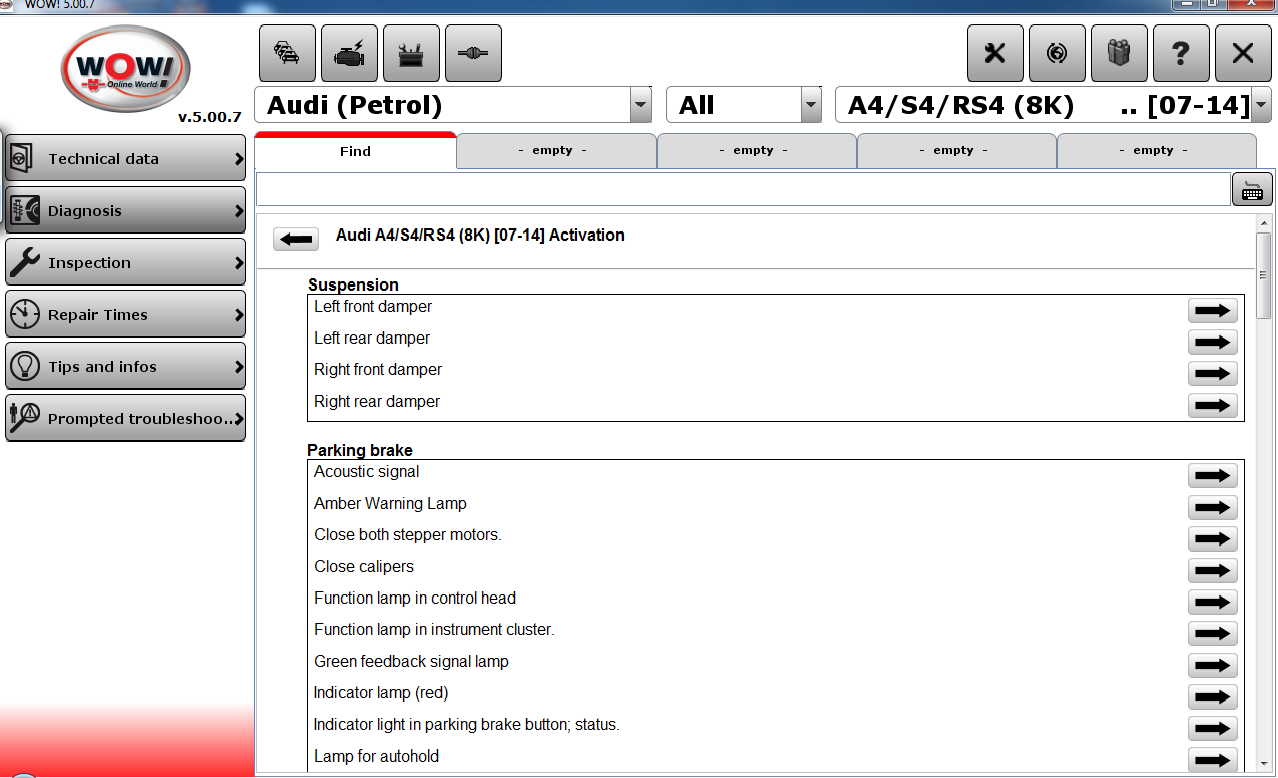Go back using the left arrow button
Screen dimensions: 1278x778
coord(295,239)
